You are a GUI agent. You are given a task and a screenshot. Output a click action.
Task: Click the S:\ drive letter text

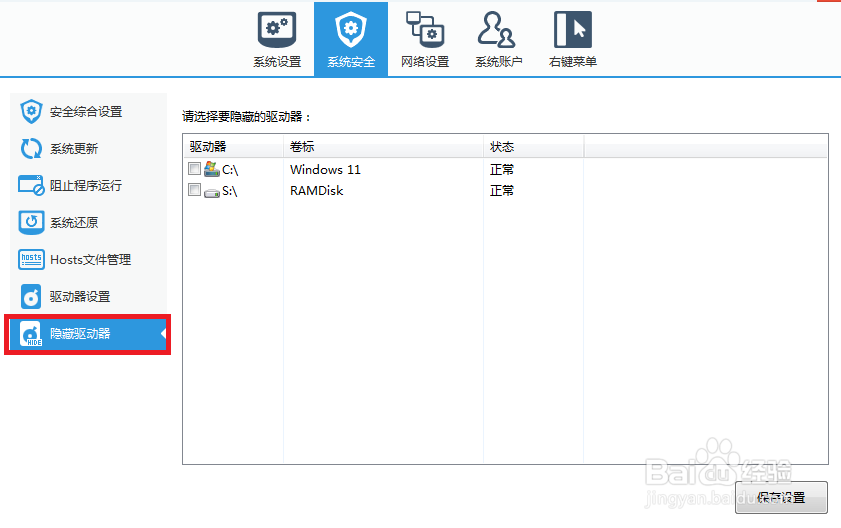point(230,191)
